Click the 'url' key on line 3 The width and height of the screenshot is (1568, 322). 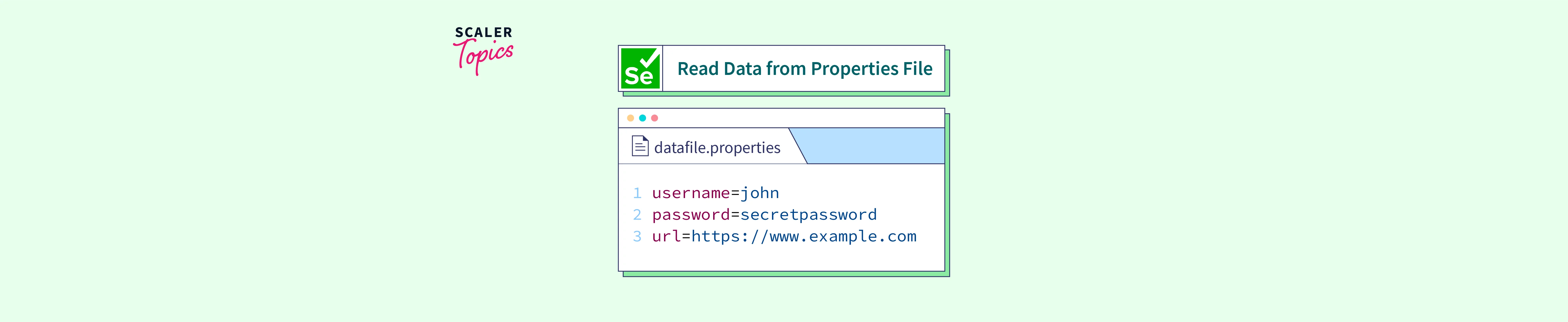tap(666, 236)
